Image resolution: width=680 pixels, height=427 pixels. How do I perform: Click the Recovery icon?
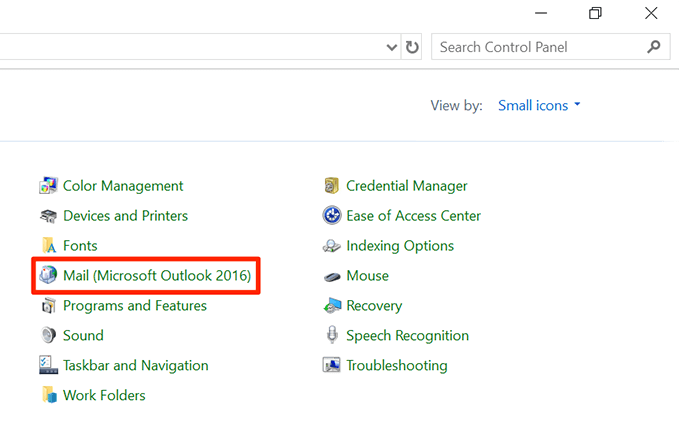pyautogui.click(x=332, y=306)
